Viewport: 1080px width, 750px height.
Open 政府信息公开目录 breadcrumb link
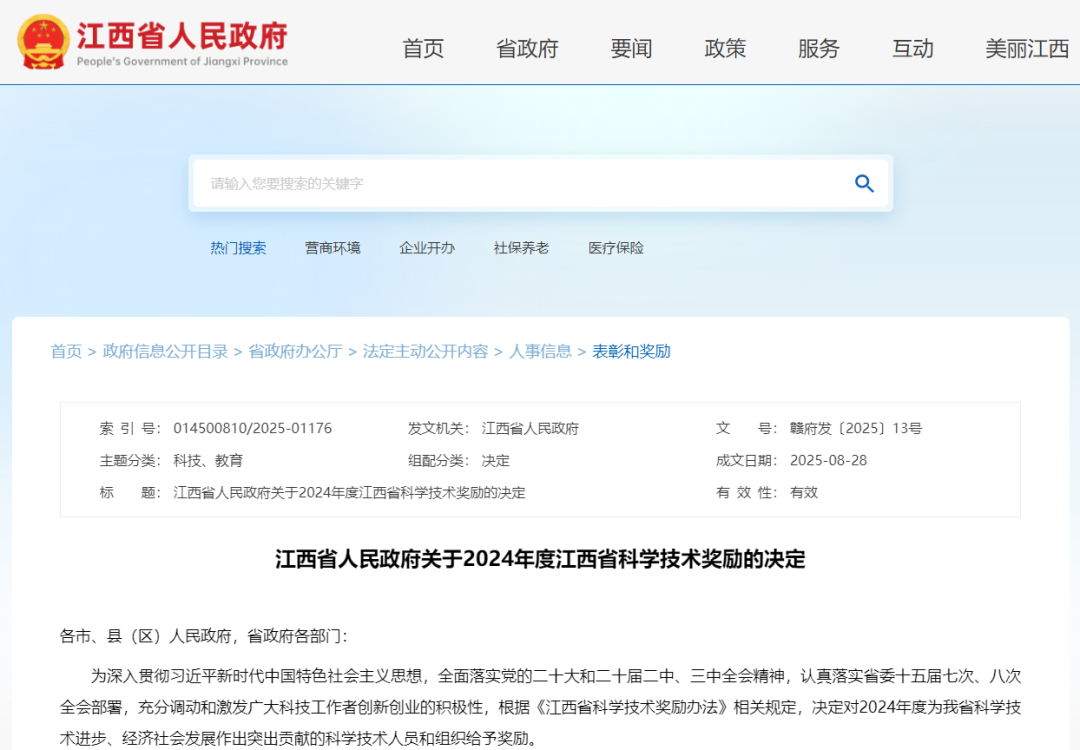pos(165,351)
